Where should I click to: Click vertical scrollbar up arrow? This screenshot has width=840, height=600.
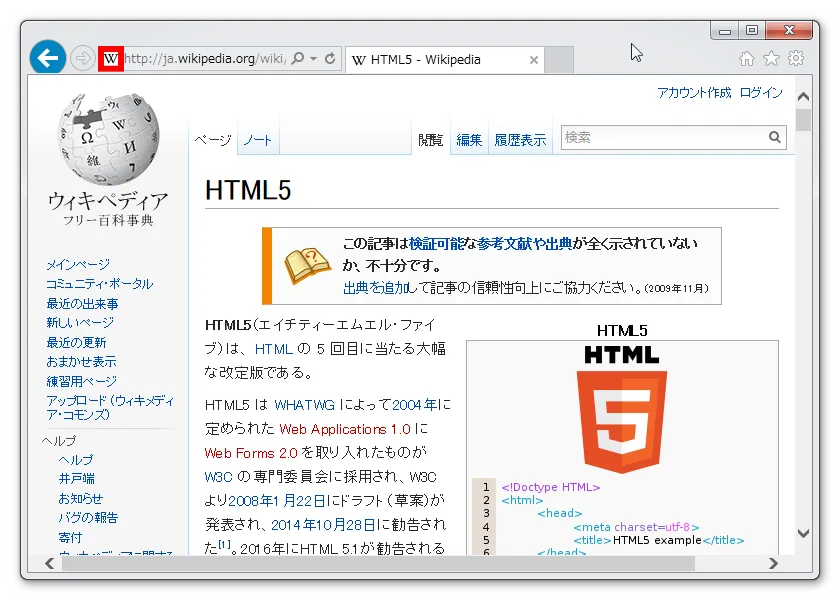(x=803, y=97)
